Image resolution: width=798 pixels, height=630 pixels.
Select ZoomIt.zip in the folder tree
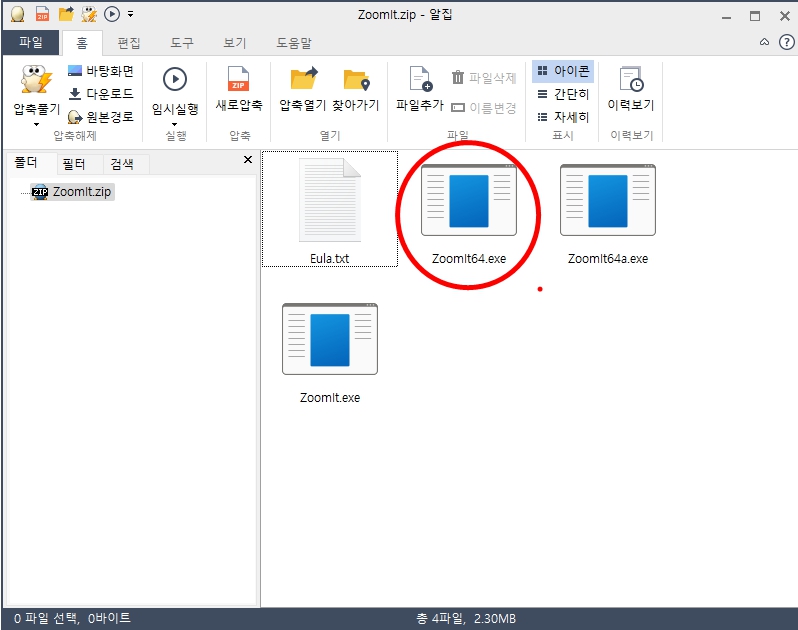(72, 192)
